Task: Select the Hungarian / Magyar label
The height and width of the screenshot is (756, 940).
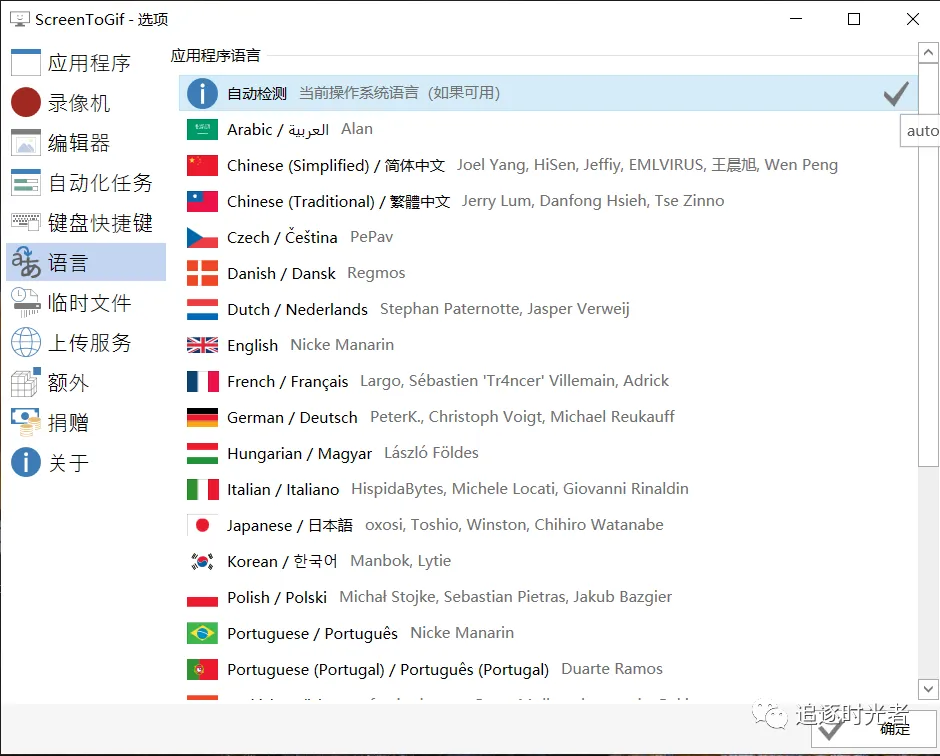Action: [x=299, y=454]
